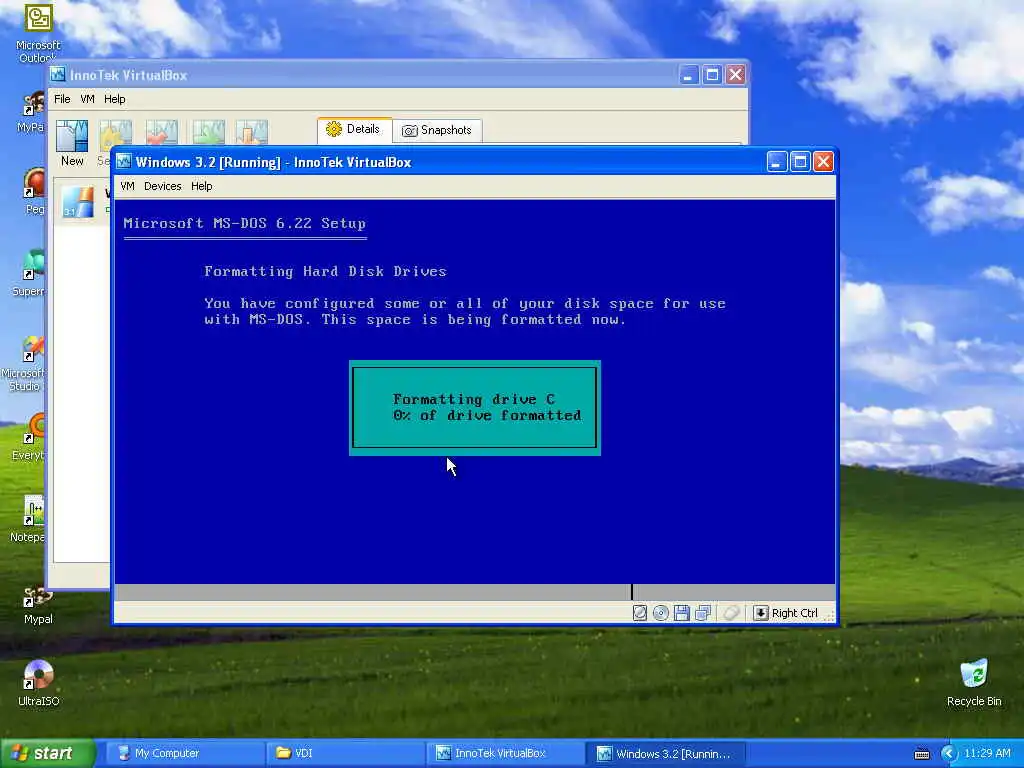Maximize the Windows 3.2 running window
The height and width of the screenshot is (768, 1024).
pyautogui.click(x=800, y=161)
